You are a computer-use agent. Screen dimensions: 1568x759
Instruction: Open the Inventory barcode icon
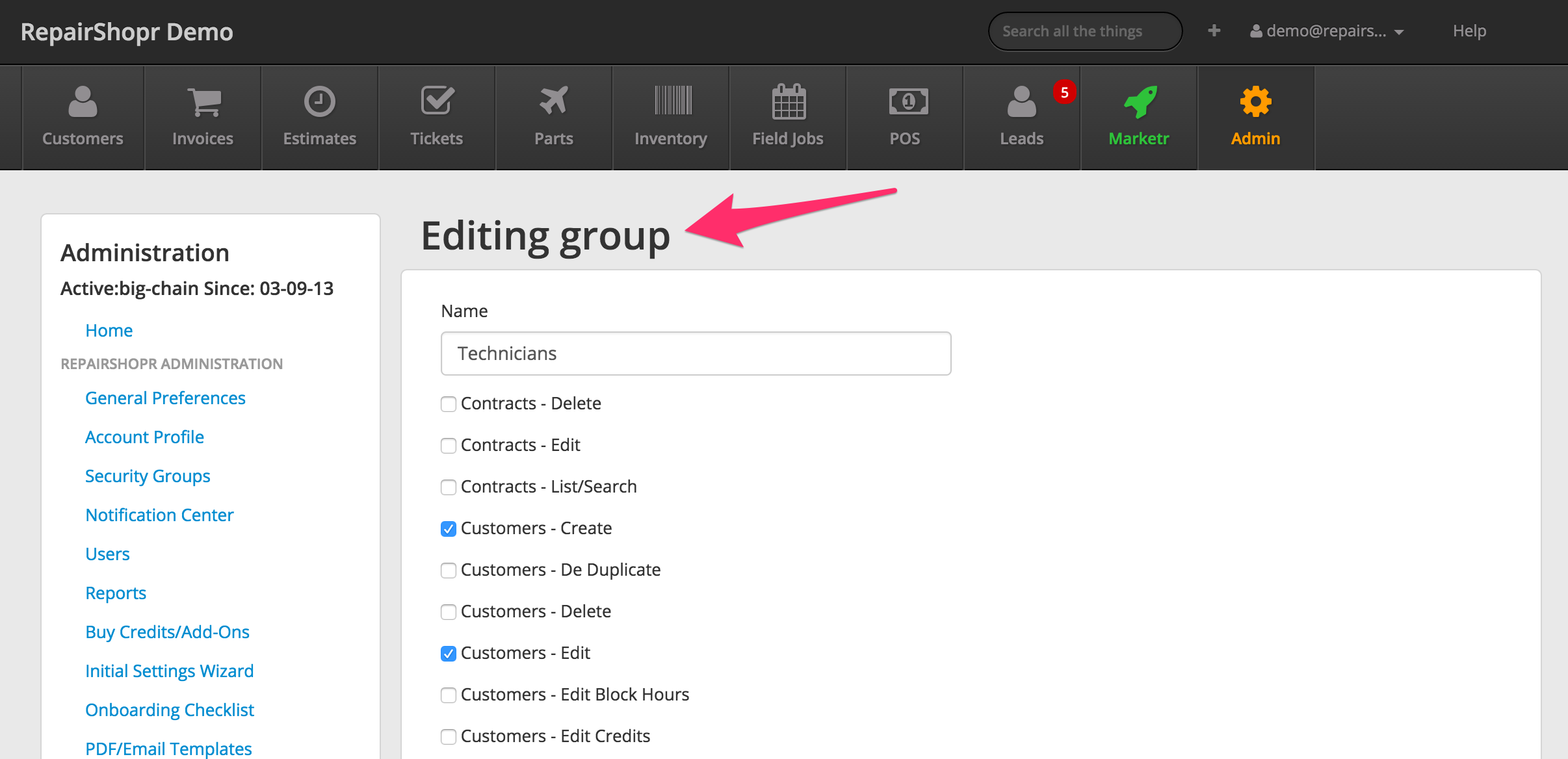(x=673, y=101)
